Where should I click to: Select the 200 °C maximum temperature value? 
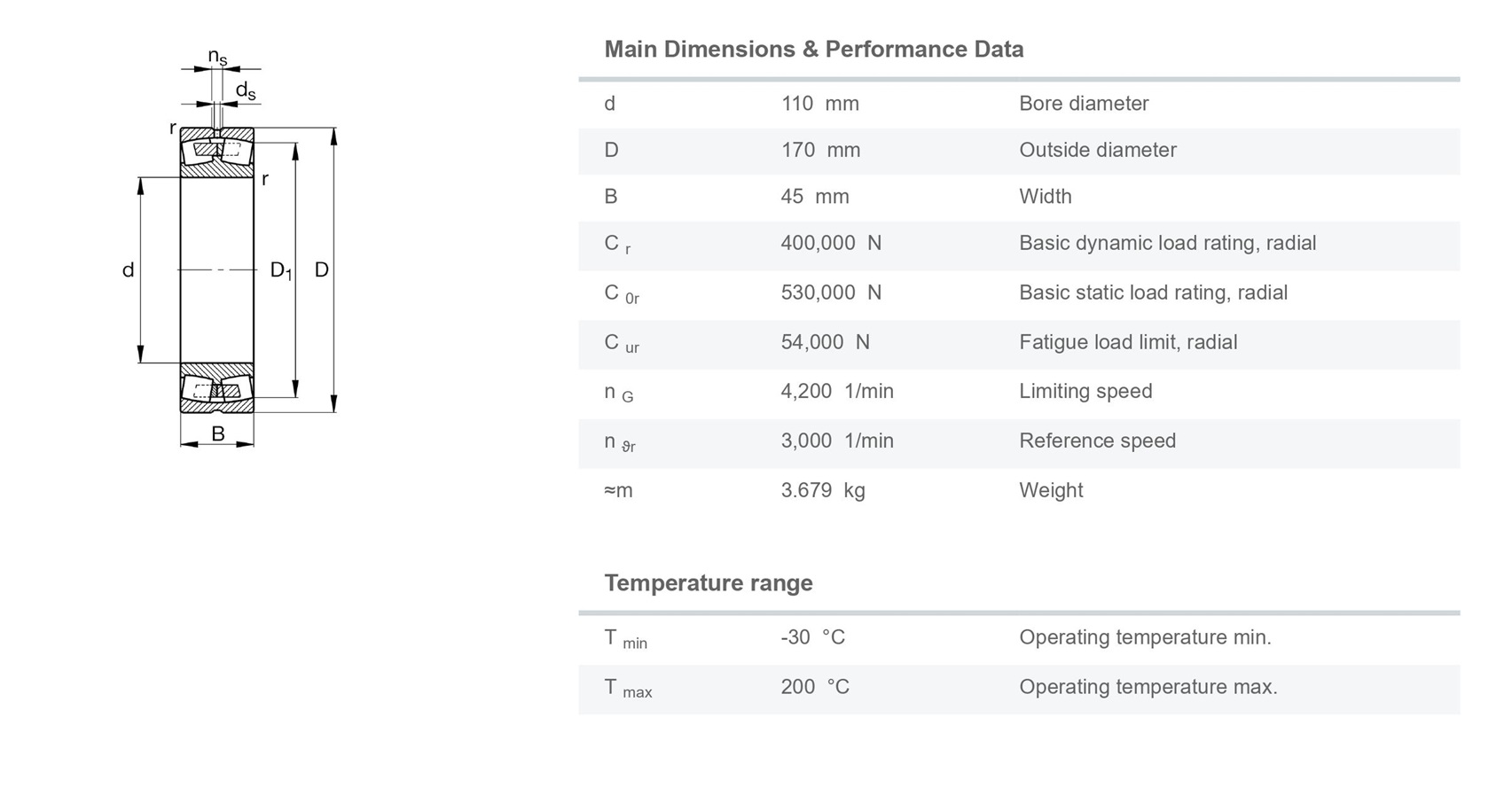coord(814,687)
